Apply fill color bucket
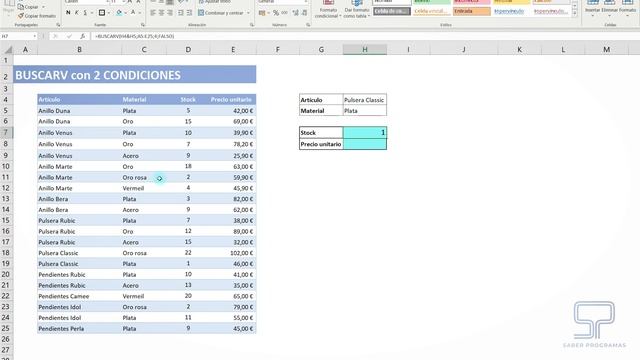Screen dimensions: 640x360 (119, 13)
